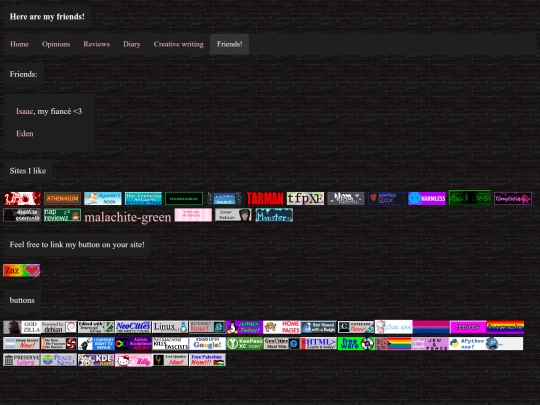
Task: Click the Aquarion's Nook badge
Action: tap(103, 199)
